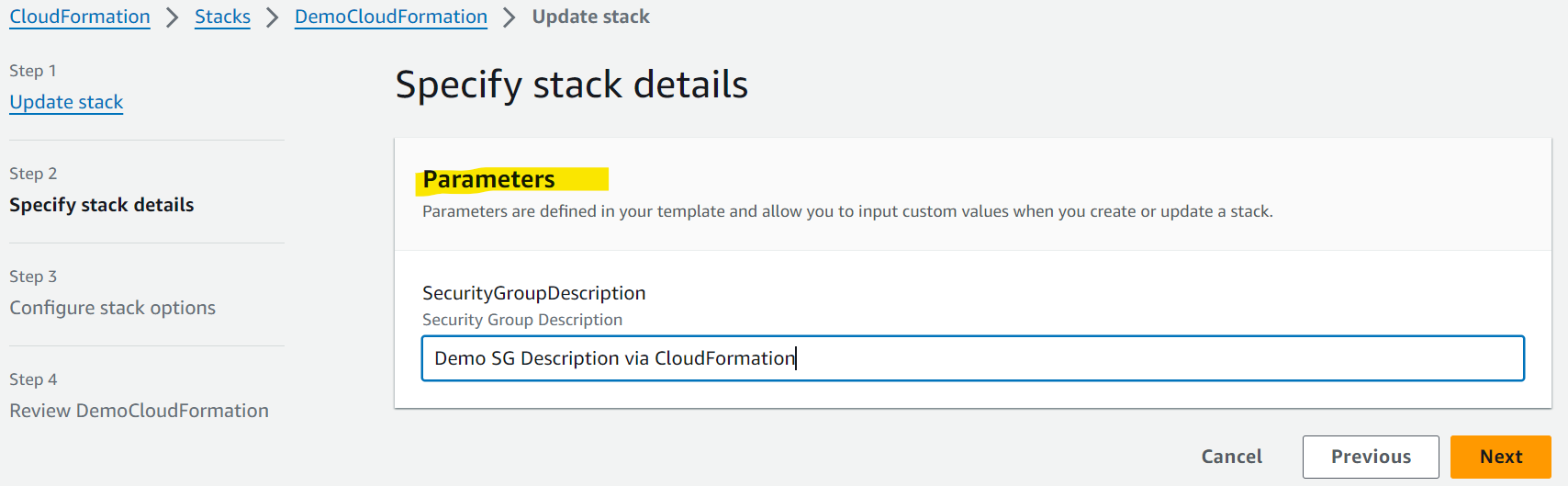Click the Update stack breadcrumb text
The width and height of the screenshot is (1568, 486).
tap(590, 17)
